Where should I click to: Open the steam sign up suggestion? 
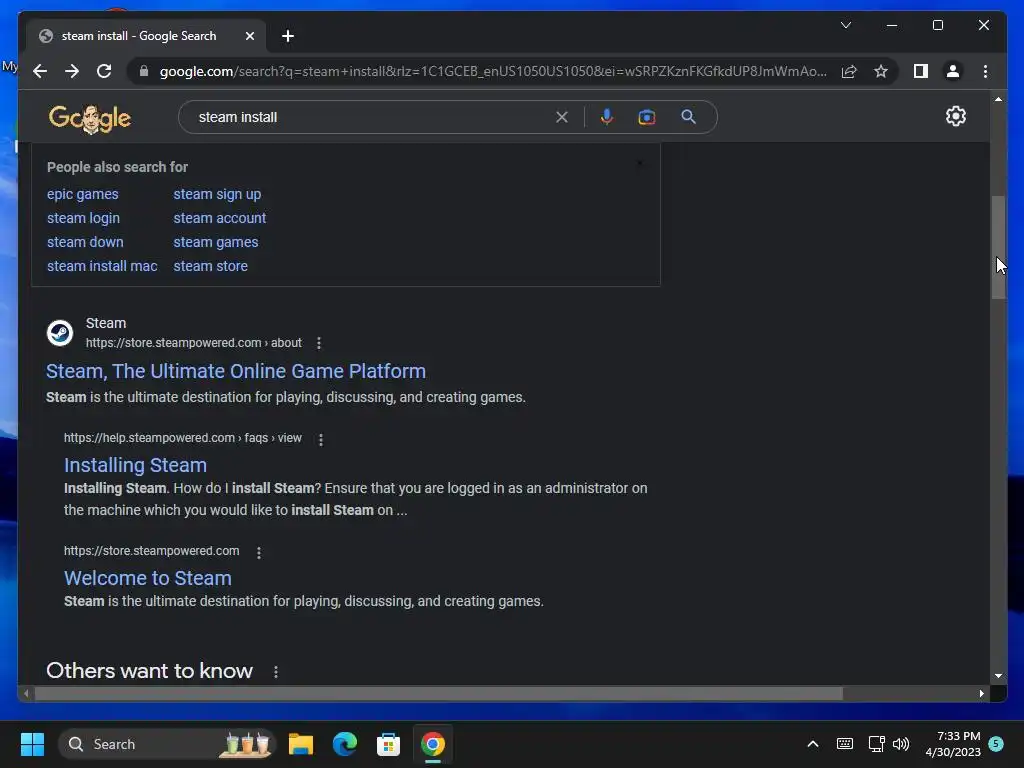(x=217, y=194)
